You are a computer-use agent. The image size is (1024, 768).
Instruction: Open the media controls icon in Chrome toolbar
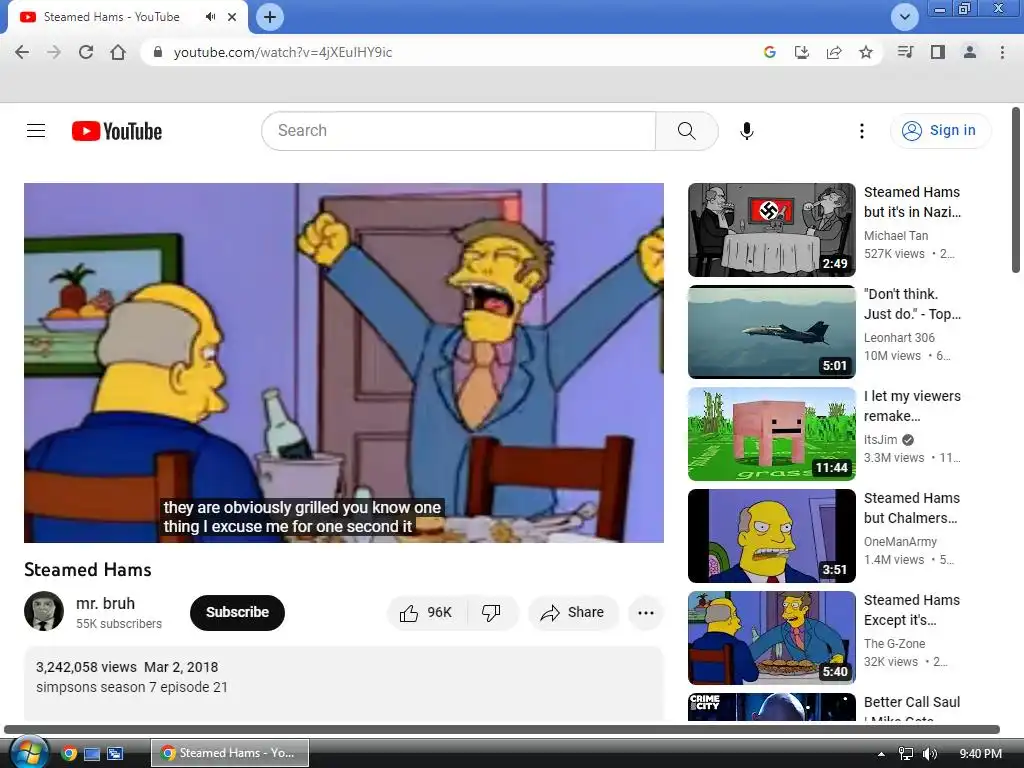[905, 52]
